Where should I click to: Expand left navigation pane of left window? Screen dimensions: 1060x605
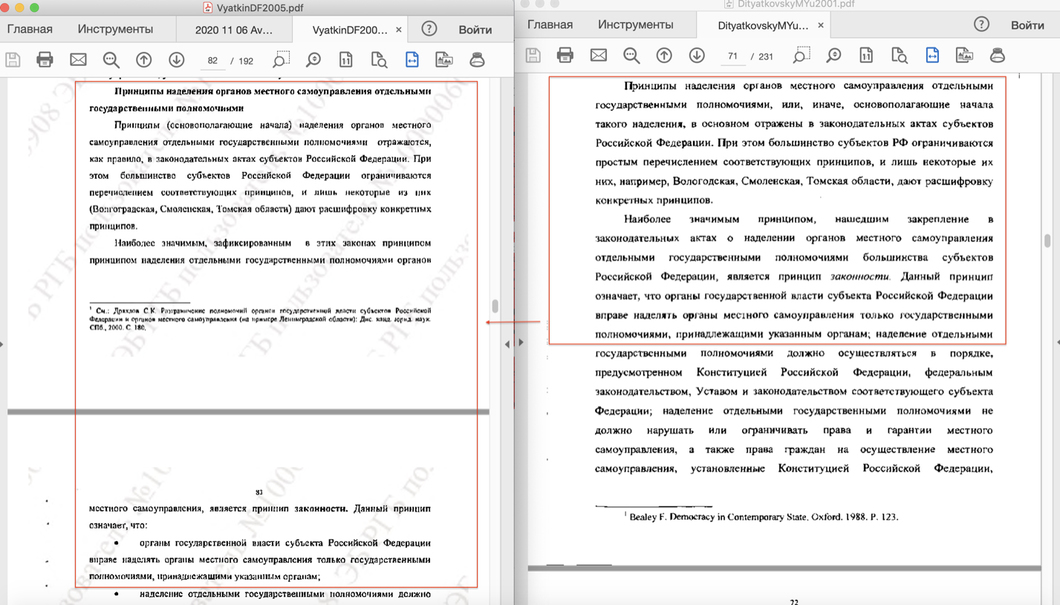[x=4, y=344]
